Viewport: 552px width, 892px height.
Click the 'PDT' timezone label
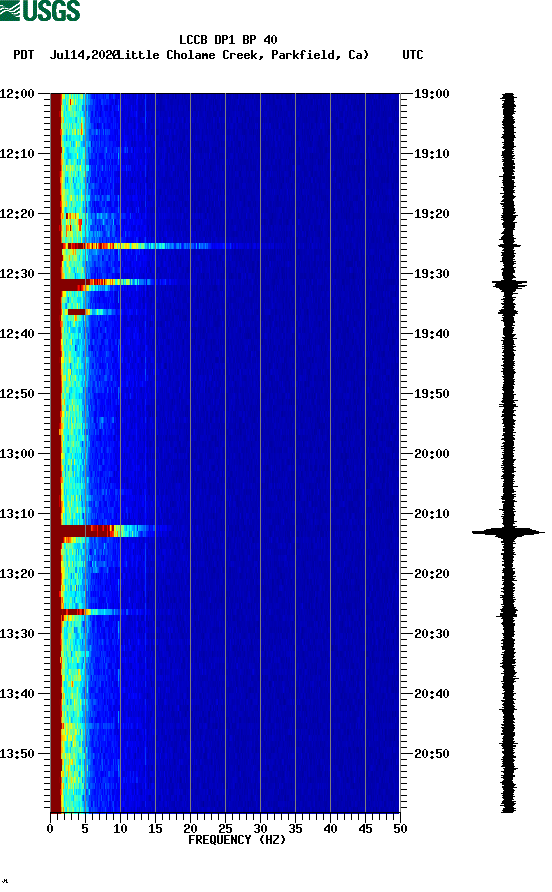(24, 55)
